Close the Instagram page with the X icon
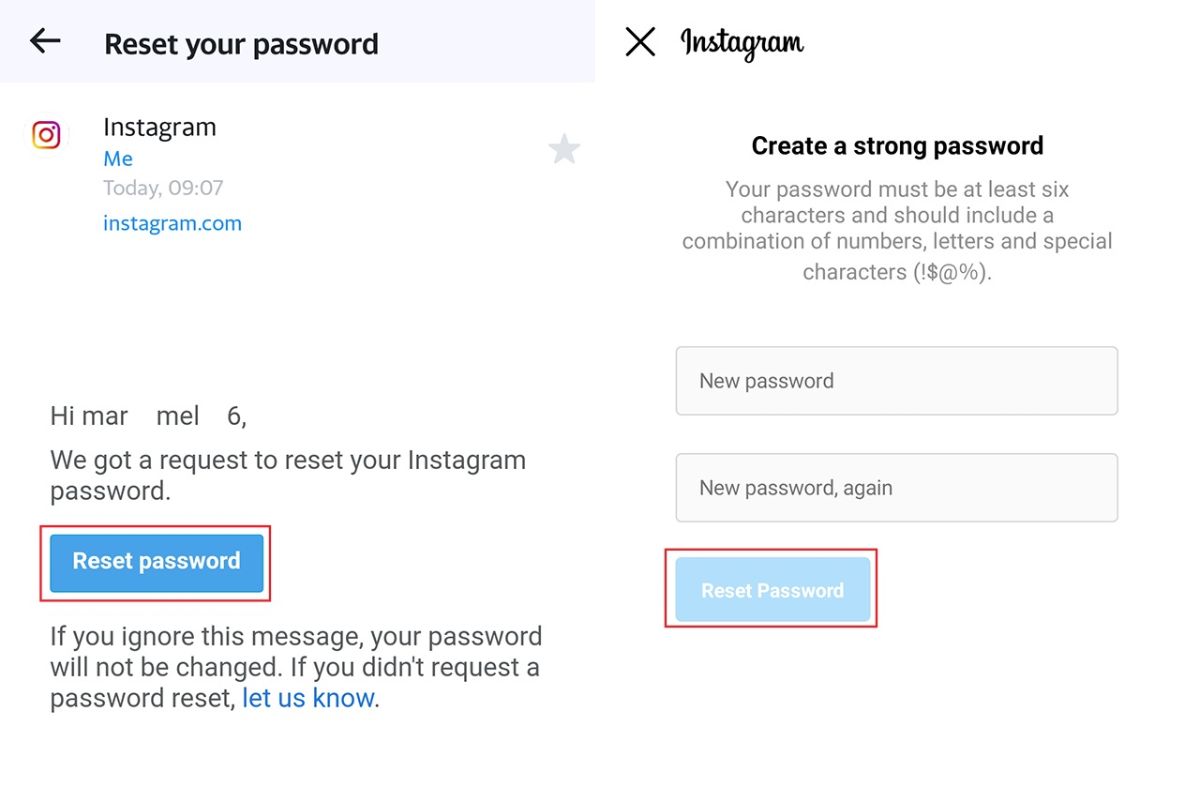The height and width of the screenshot is (787, 1200). [640, 42]
